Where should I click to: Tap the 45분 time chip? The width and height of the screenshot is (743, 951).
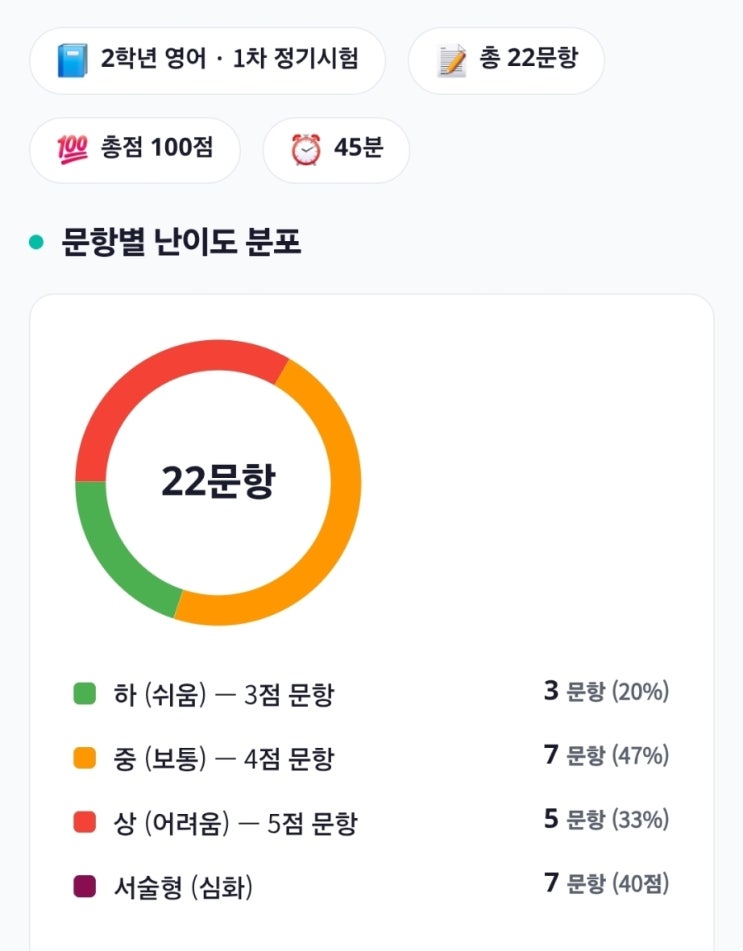[x=336, y=150]
